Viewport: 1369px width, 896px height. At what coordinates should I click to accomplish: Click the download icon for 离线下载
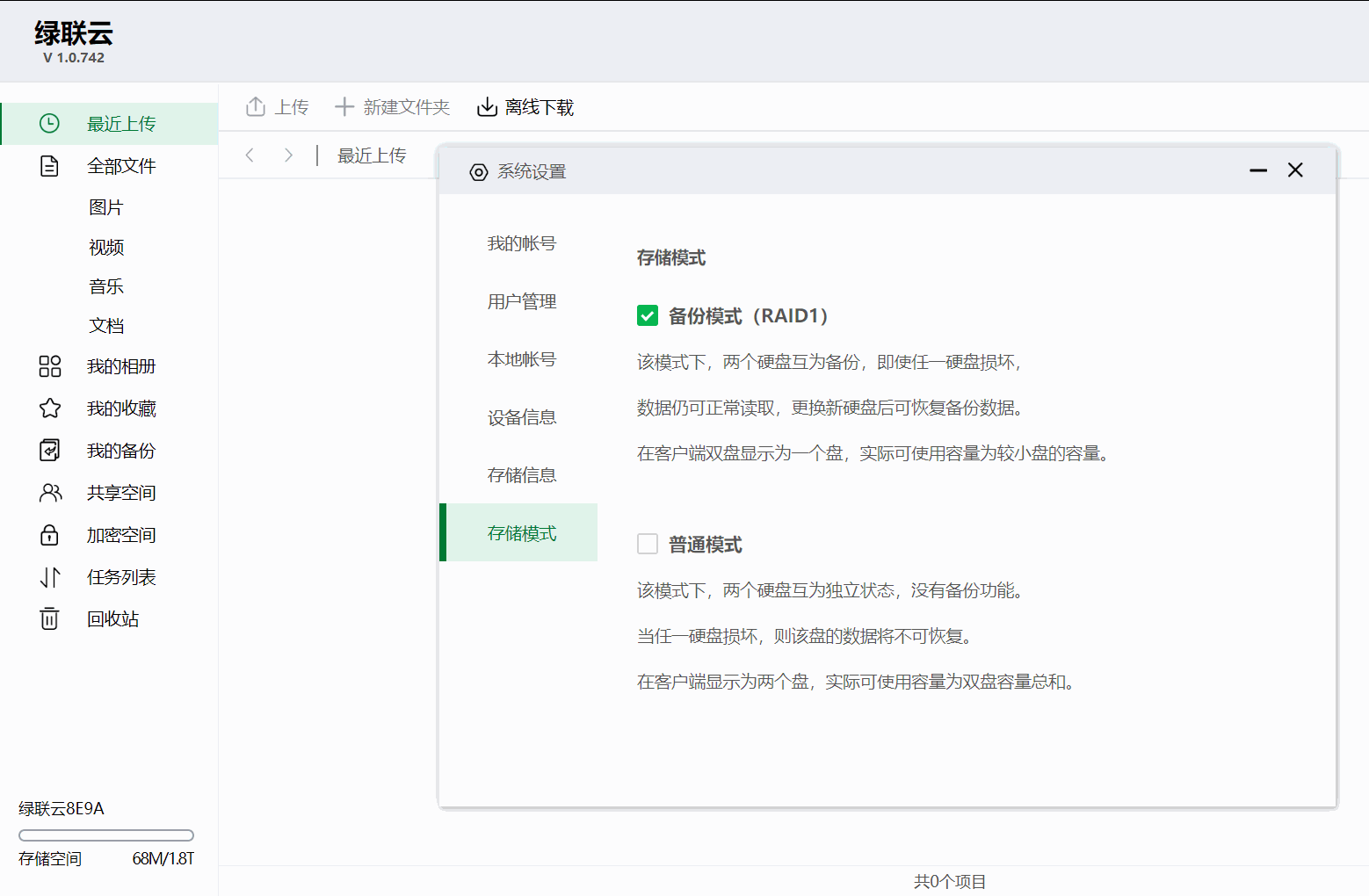click(x=487, y=107)
